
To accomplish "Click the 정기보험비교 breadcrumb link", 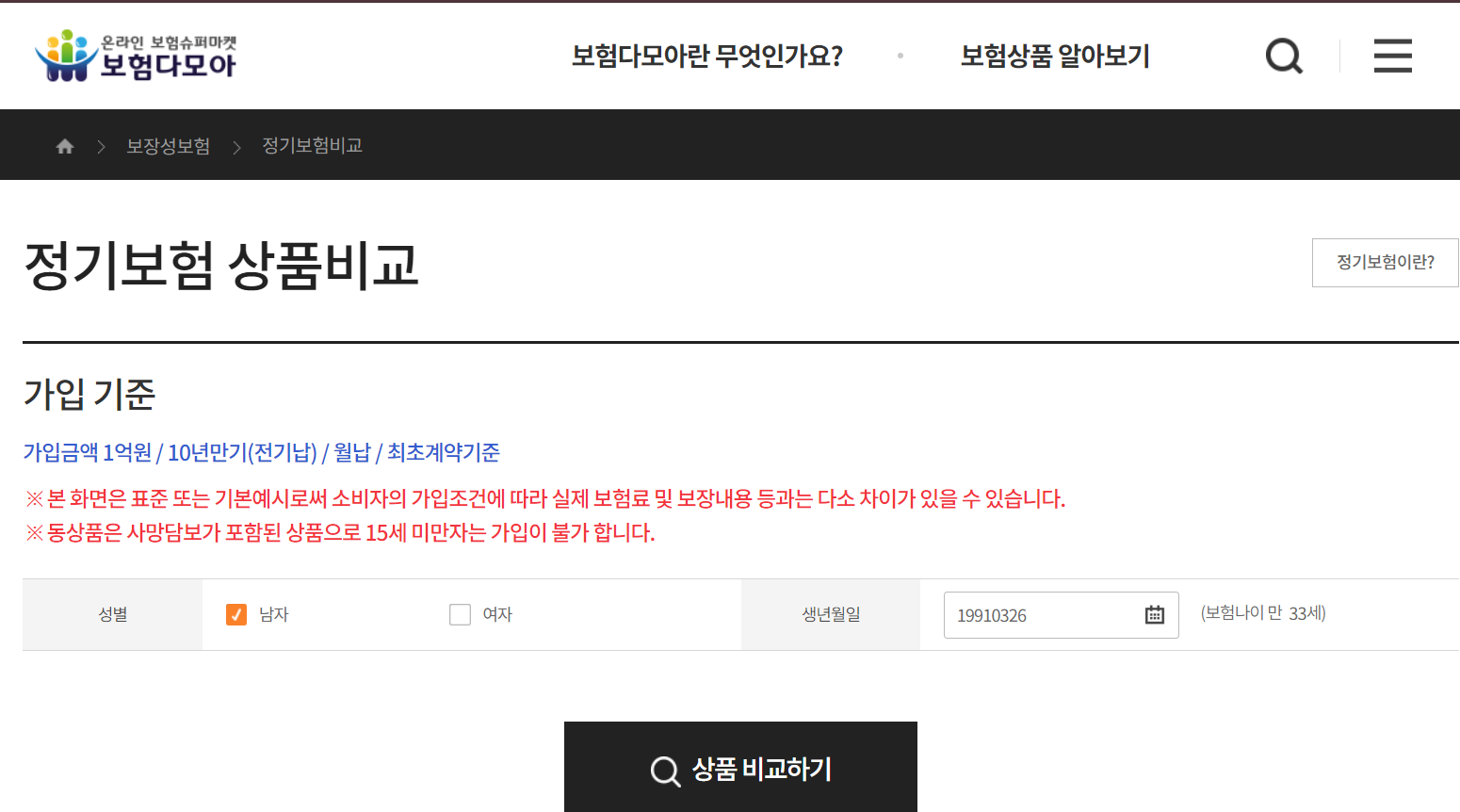I will 313,145.
